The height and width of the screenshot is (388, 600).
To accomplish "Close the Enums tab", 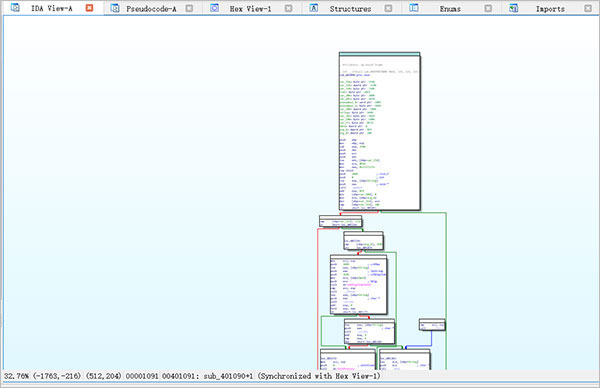I will tap(488, 8).
